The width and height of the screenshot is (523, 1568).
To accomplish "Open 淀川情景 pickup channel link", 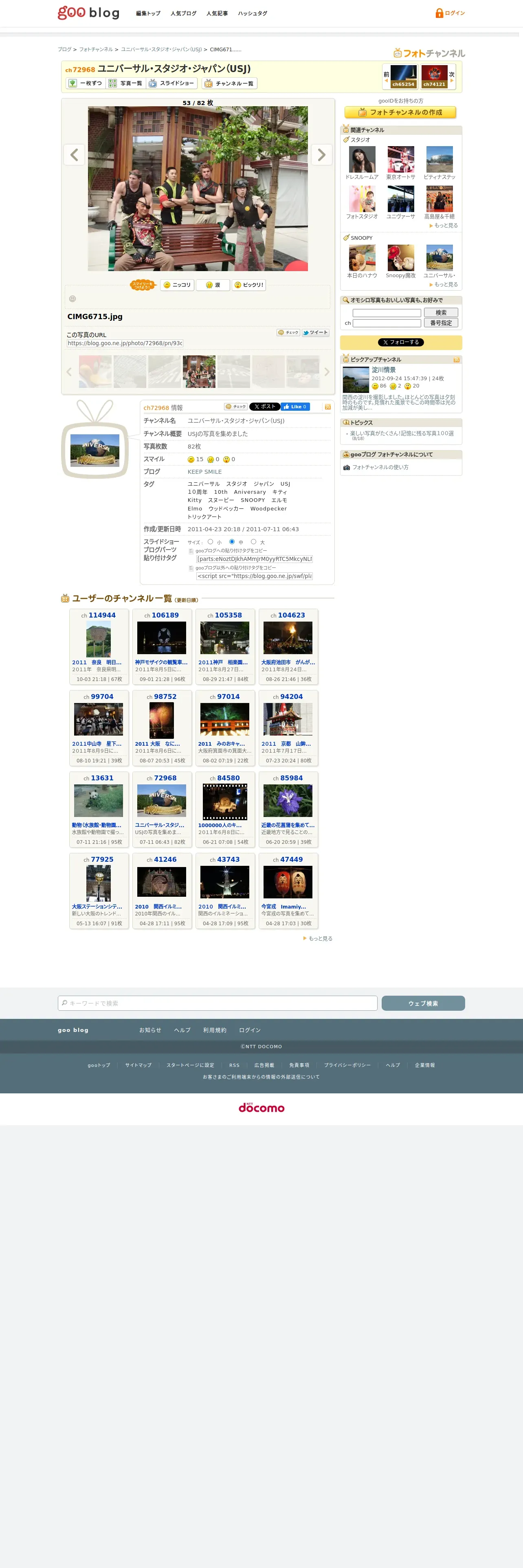I will [384, 370].
